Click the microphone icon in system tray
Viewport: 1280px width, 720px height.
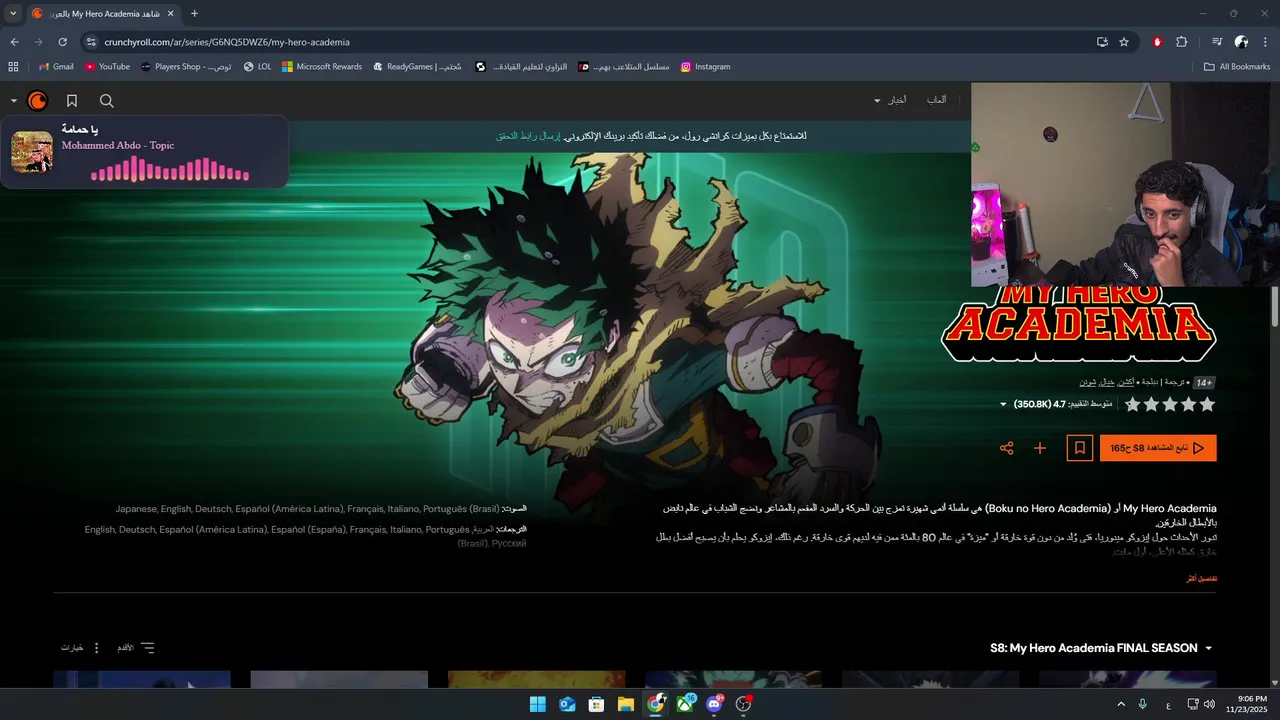pos(1143,704)
